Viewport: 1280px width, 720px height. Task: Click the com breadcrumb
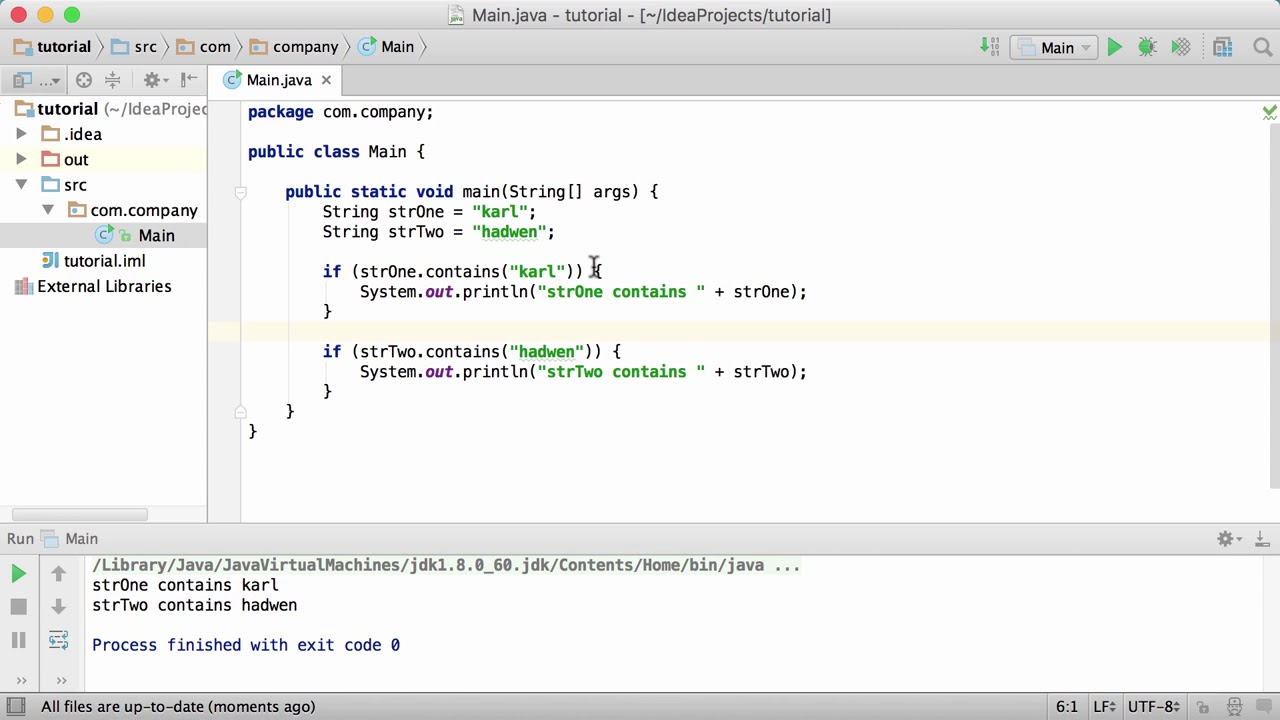point(203,47)
